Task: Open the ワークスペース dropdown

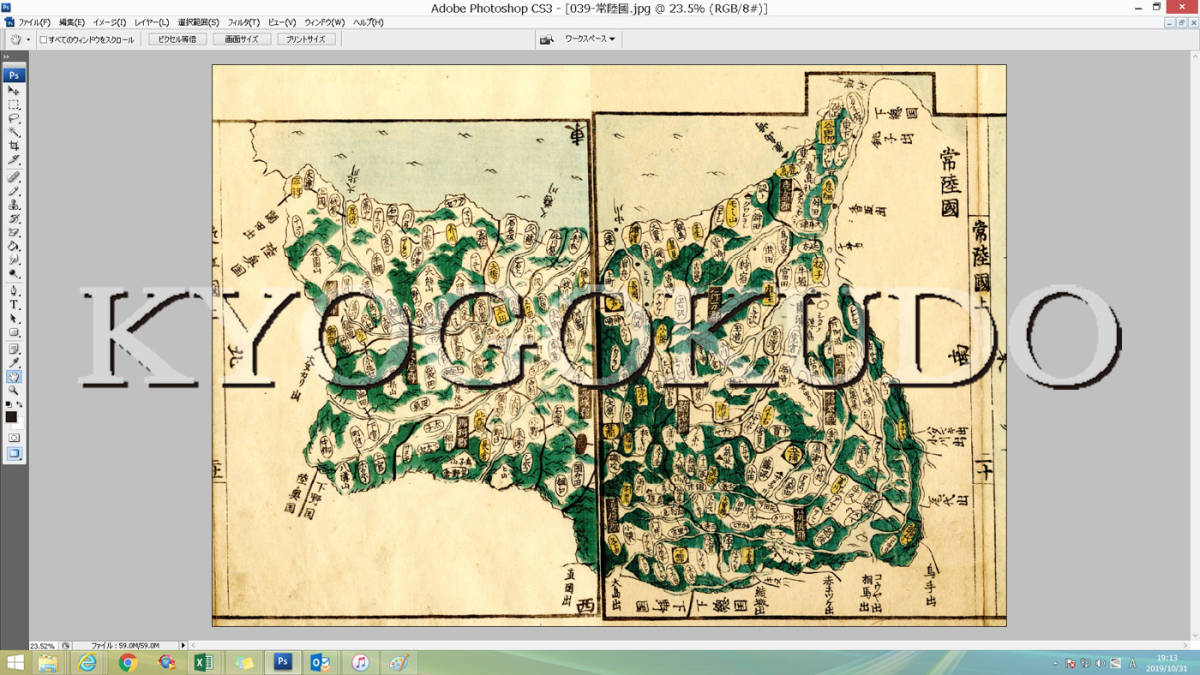Action: tap(590, 39)
